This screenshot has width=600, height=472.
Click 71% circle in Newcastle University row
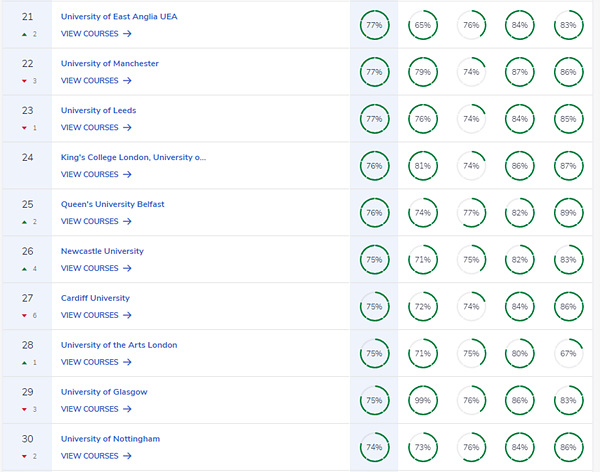pyautogui.click(x=423, y=260)
